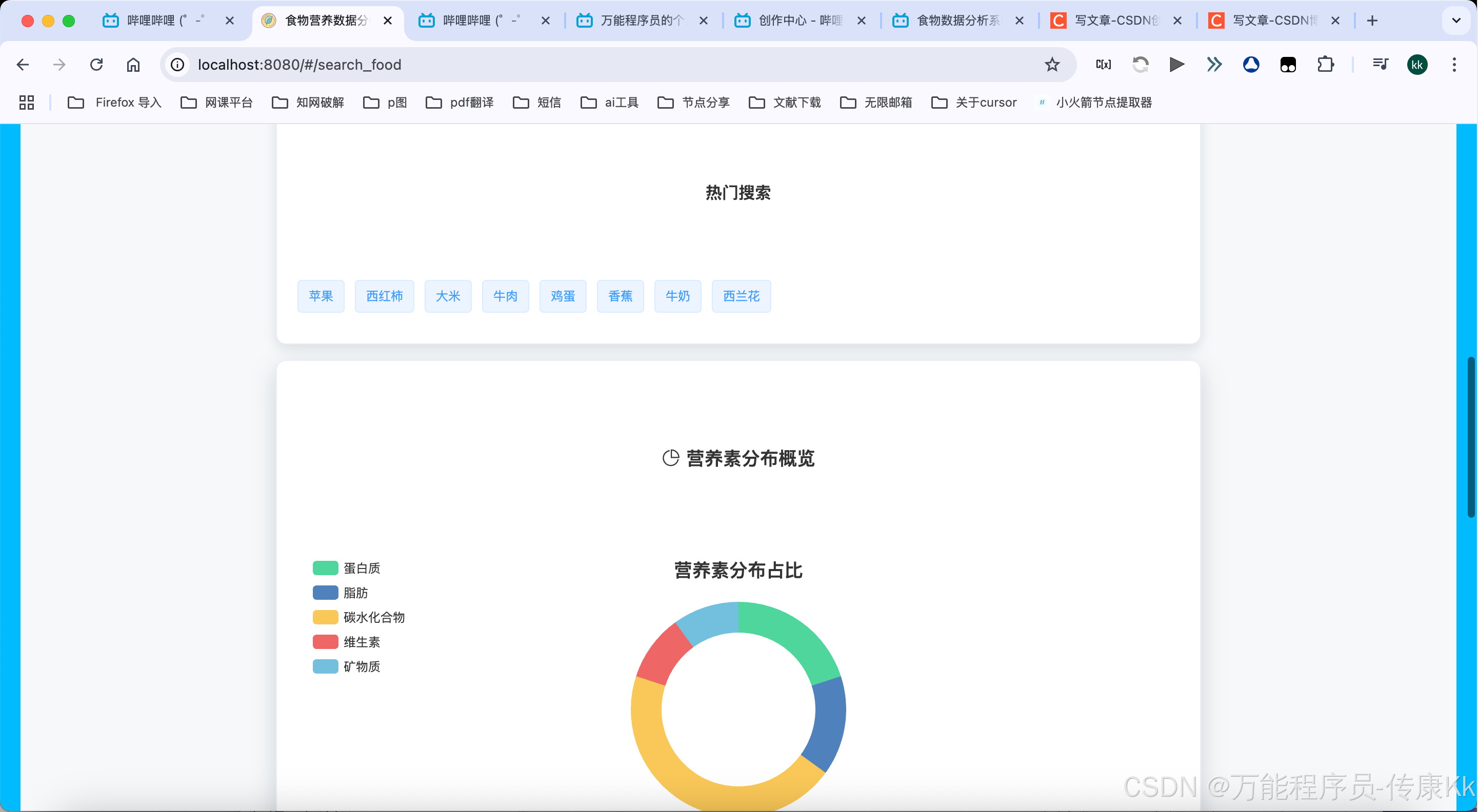Click the 西兰花 hot search tag
This screenshot has height=812, width=1478.
pos(741,296)
